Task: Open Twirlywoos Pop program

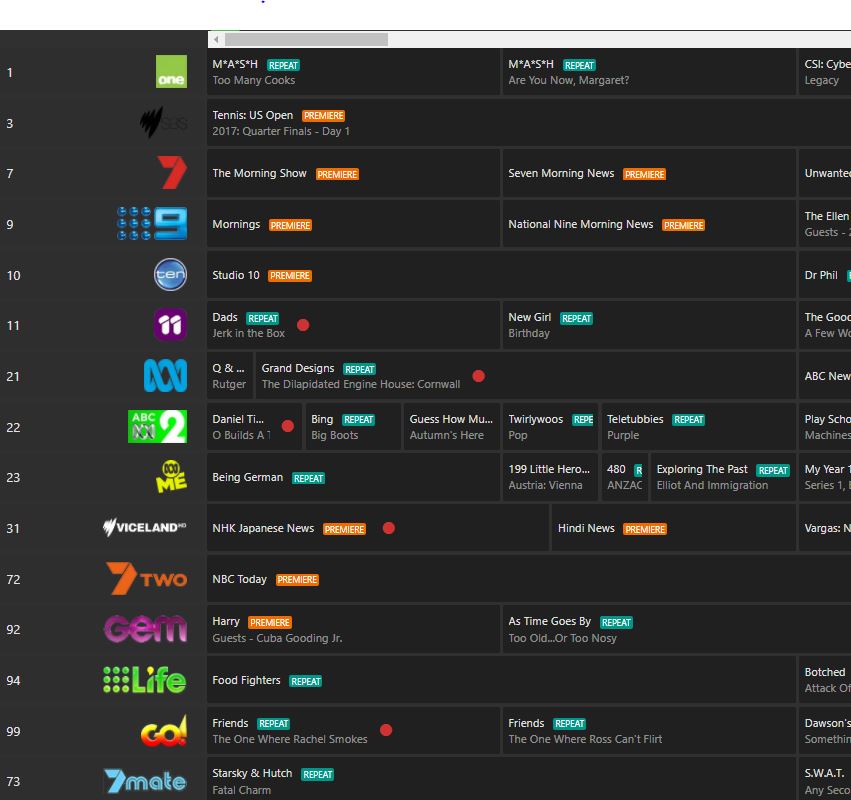Action: pos(550,427)
